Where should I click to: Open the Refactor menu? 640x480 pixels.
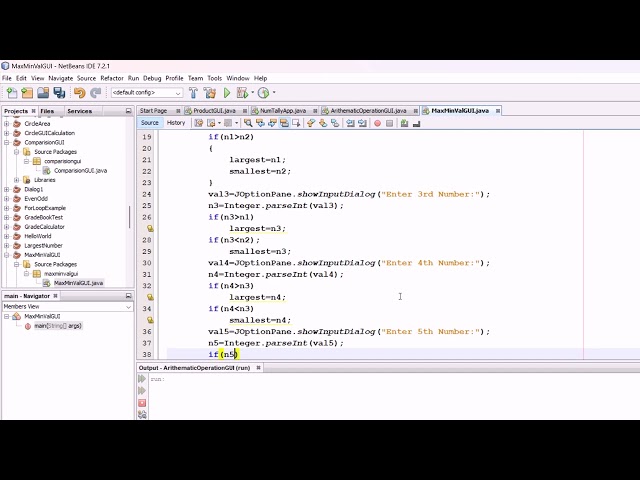point(112,78)
